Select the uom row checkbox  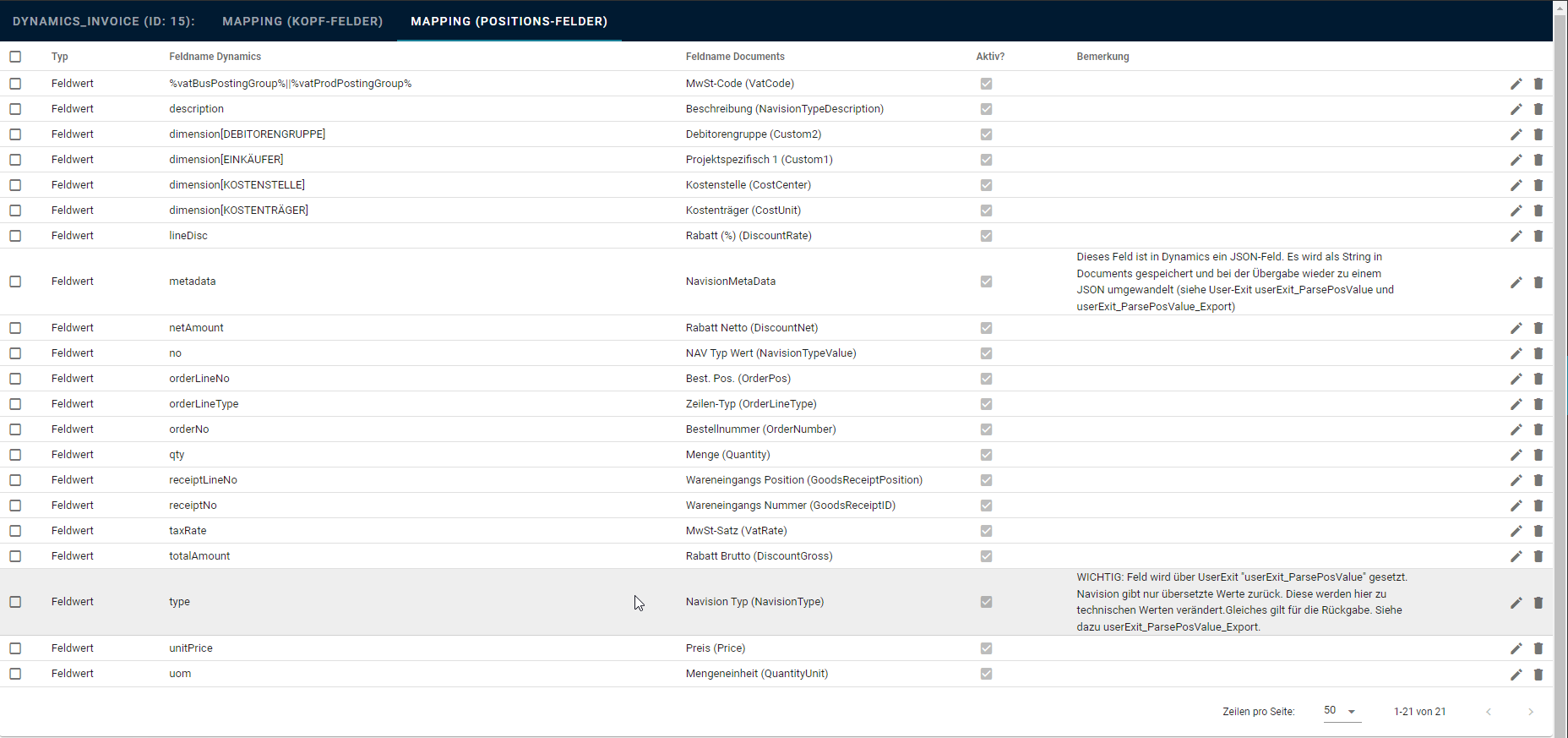tap(15, 674)
